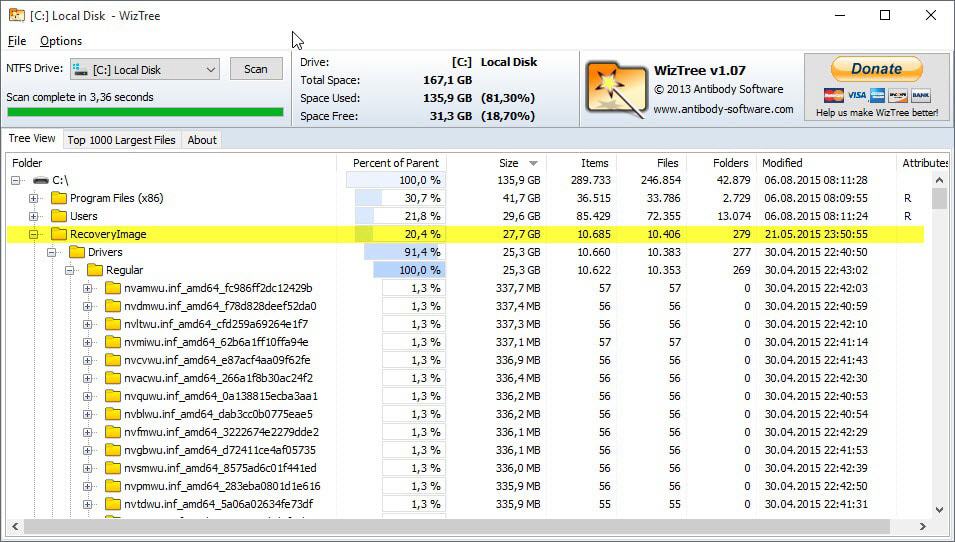Collapse the RecoveryImage tree node

pos(34,234)
